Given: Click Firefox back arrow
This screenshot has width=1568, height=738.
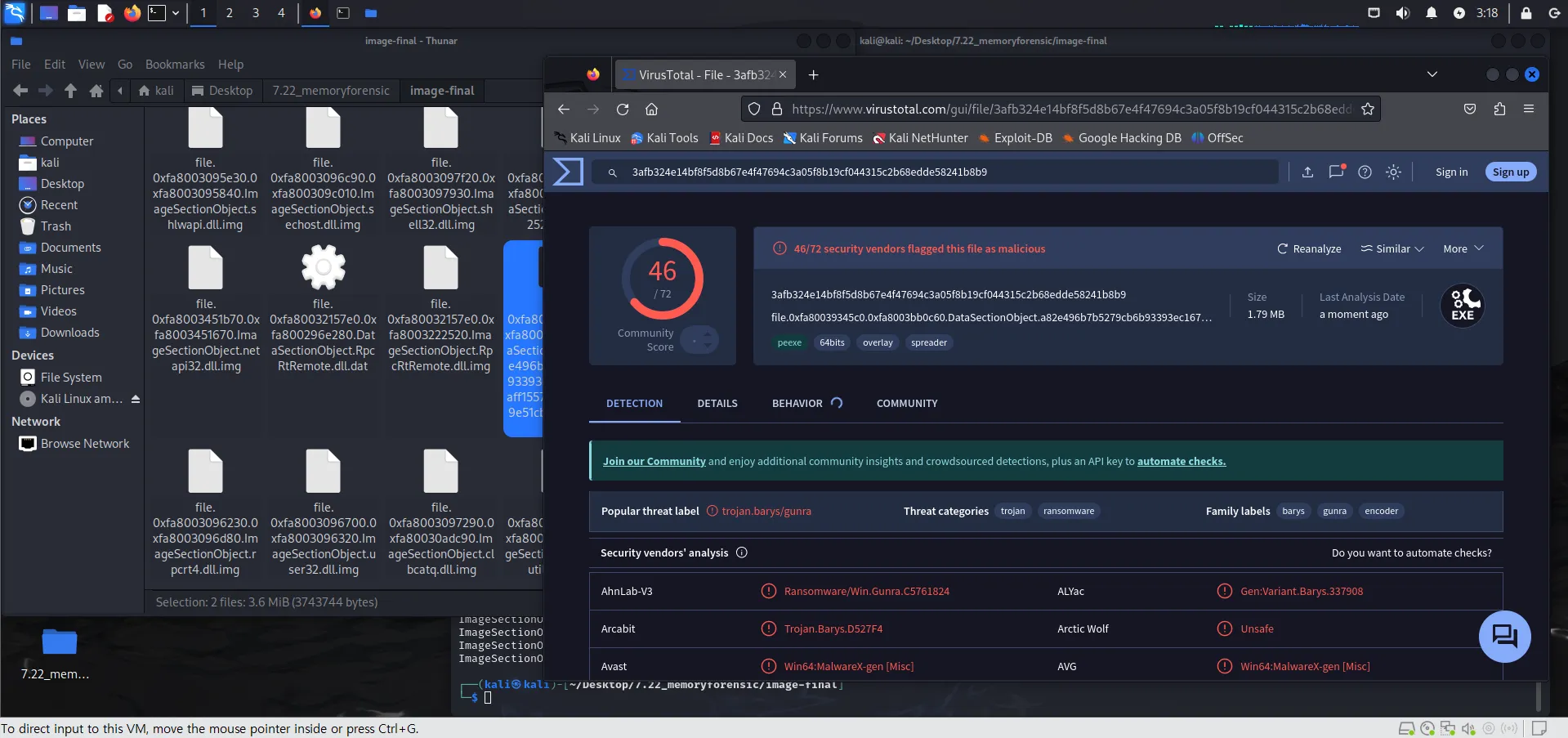Looking at the screenshot, I should [564, 109].
